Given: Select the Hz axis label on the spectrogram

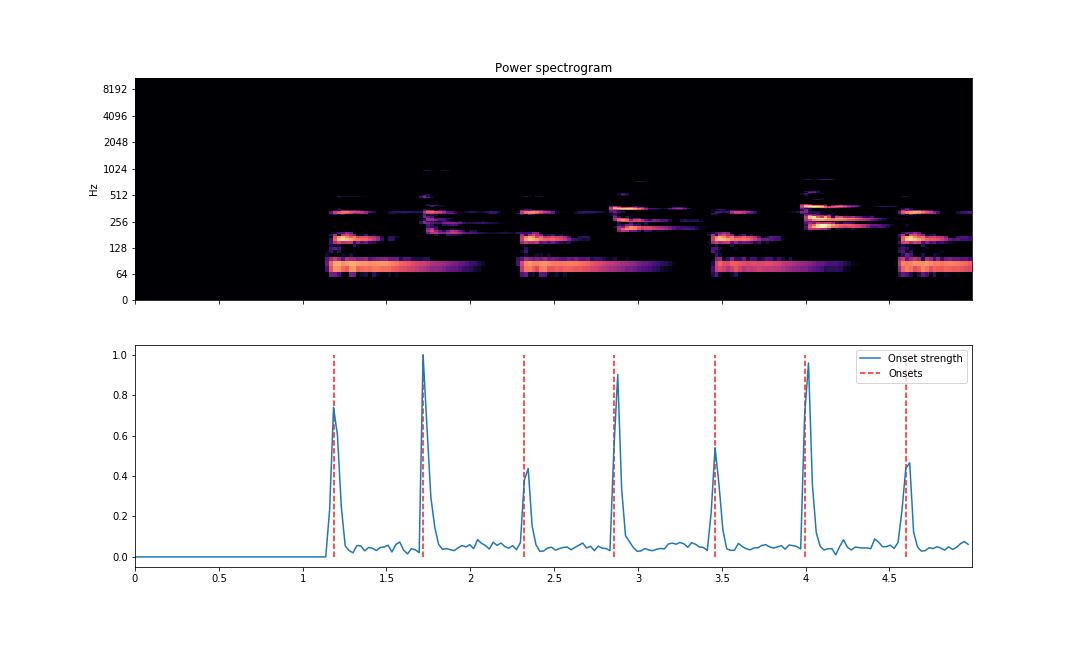Looking at the screenshot, I should click(93, 189).
